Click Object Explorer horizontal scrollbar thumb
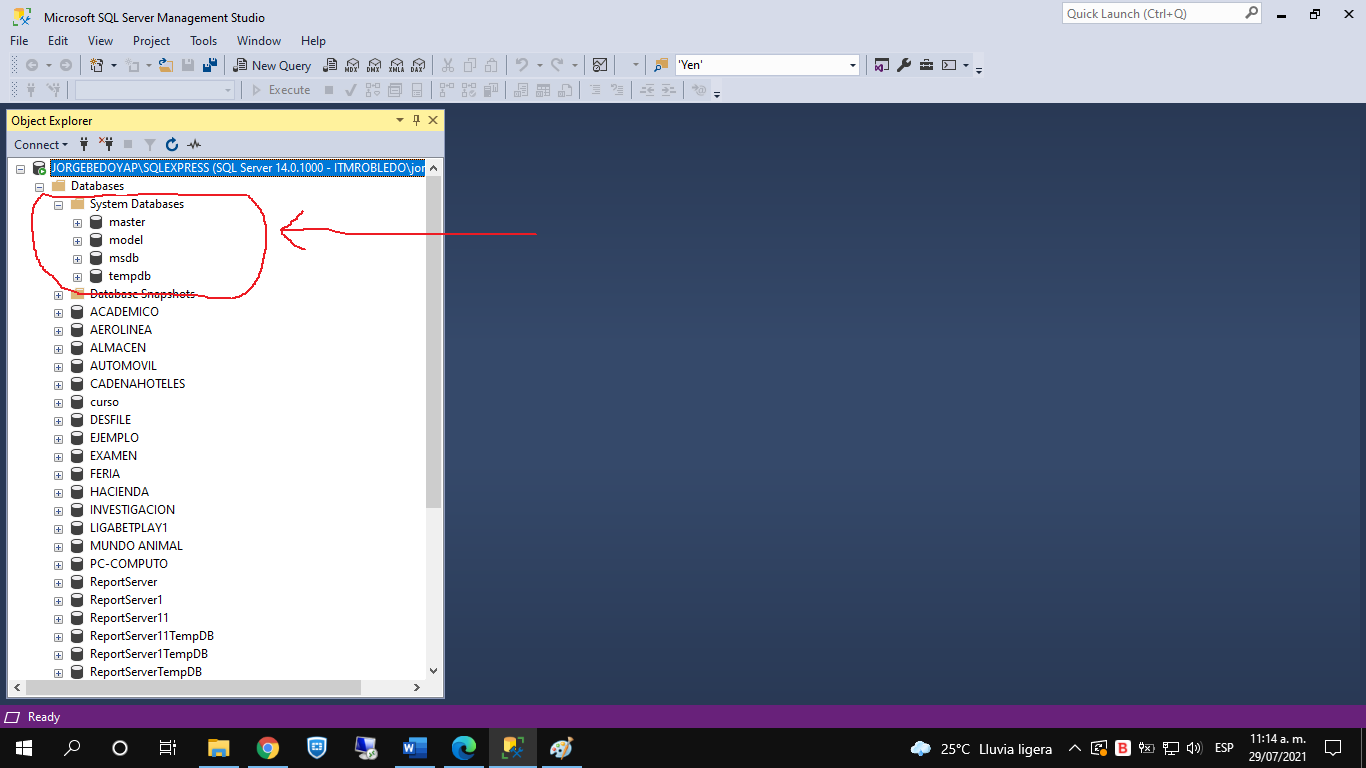Image resolution: width=1366 pixels, height=768 pixels. click(x=193, y=687)
